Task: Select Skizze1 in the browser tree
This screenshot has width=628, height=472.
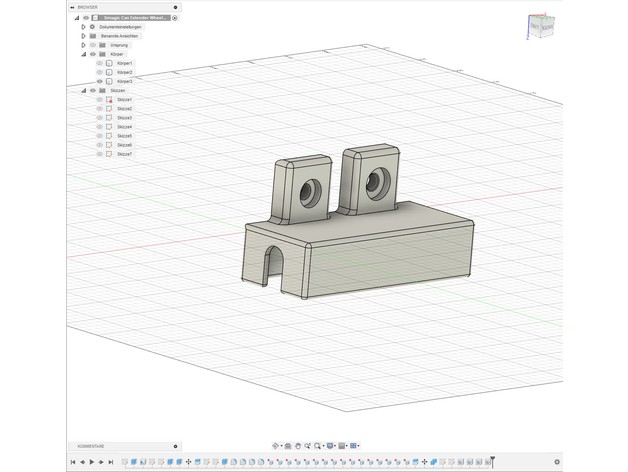Action: click(x=124, y=100)
